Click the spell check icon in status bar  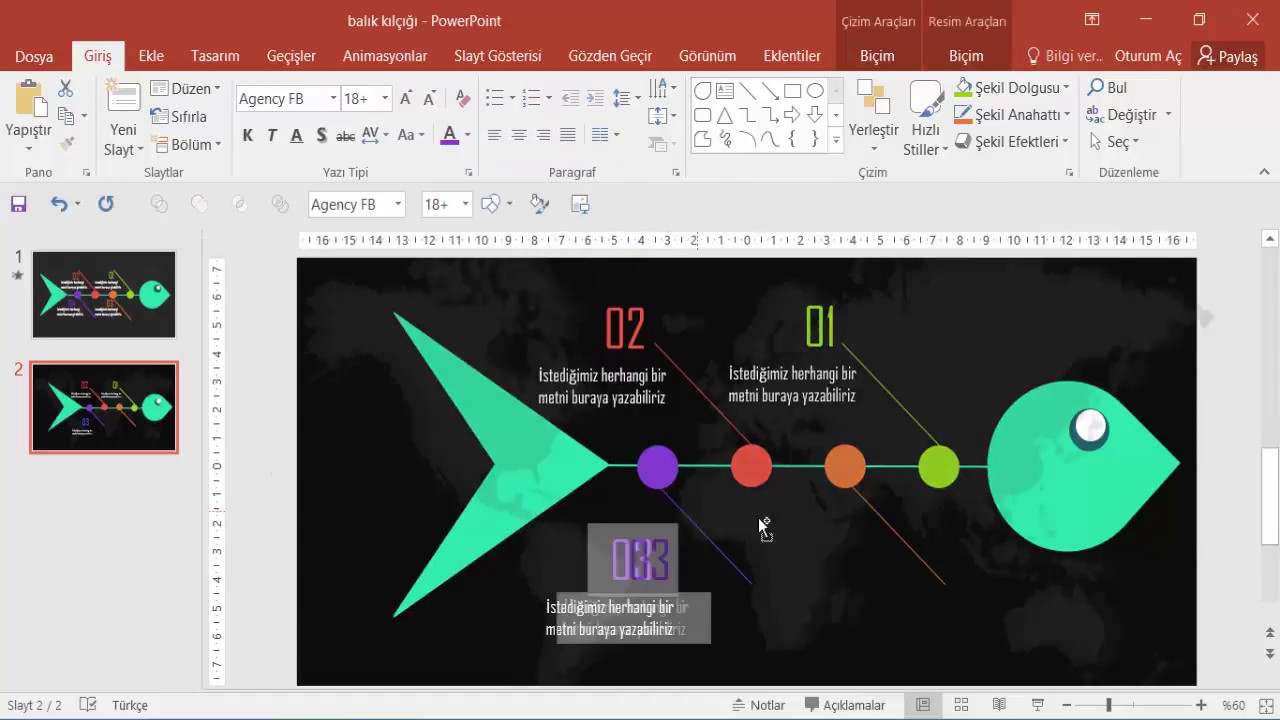88,705
